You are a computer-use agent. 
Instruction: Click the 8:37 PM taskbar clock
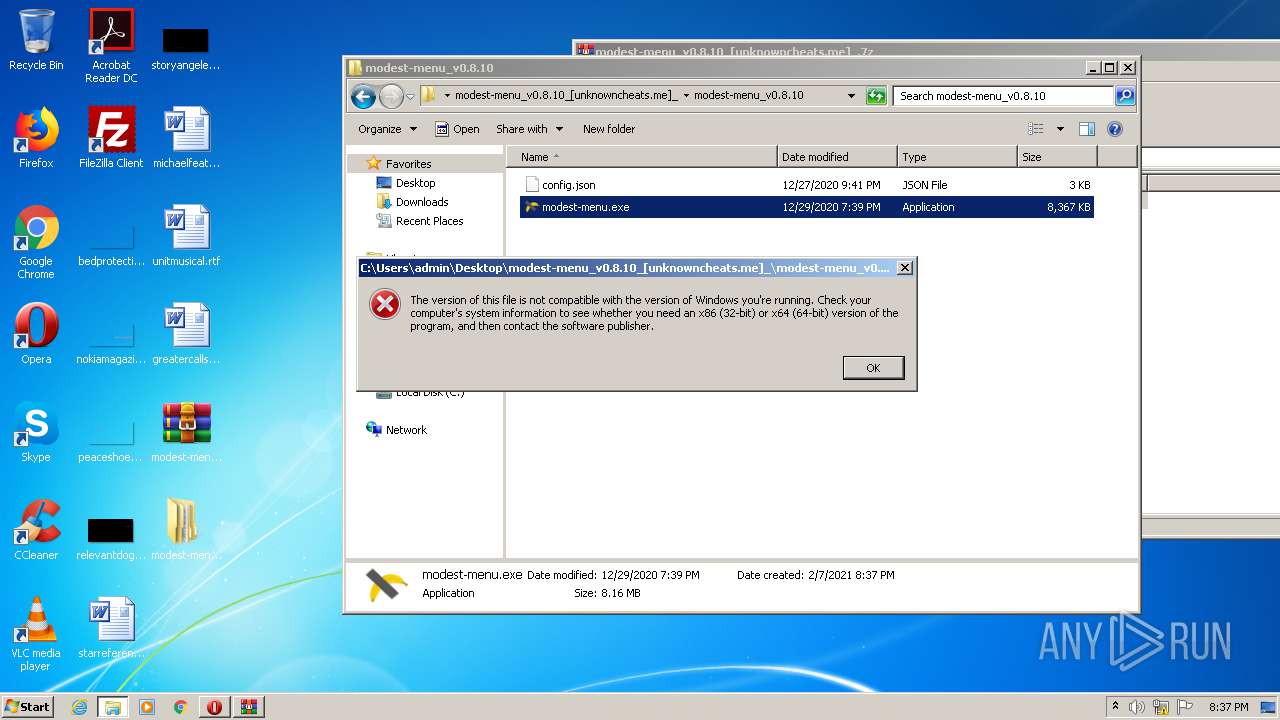(x=1228, y=707)
